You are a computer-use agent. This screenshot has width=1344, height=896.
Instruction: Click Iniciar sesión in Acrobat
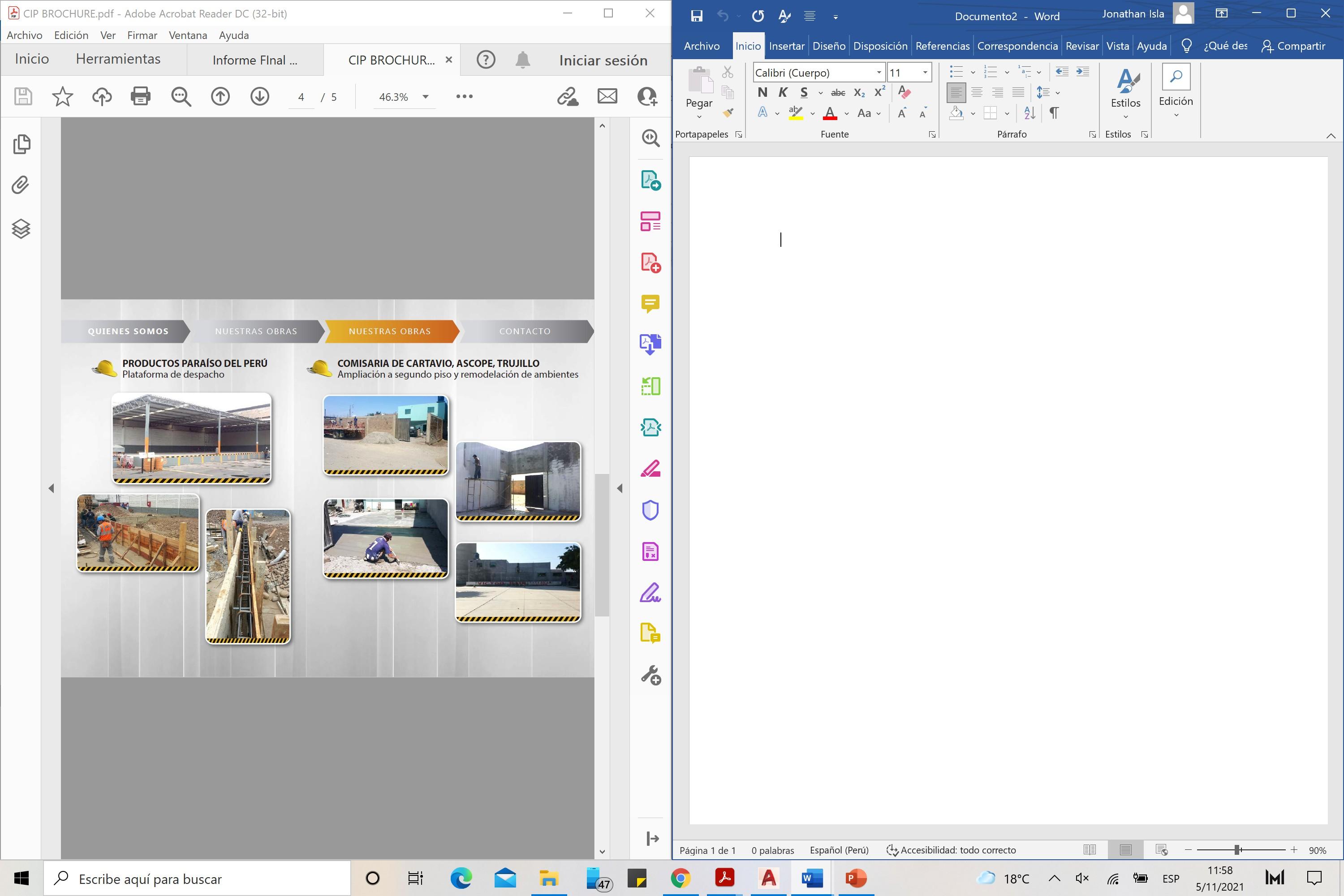pyautogui.click(x=603, y=60)
